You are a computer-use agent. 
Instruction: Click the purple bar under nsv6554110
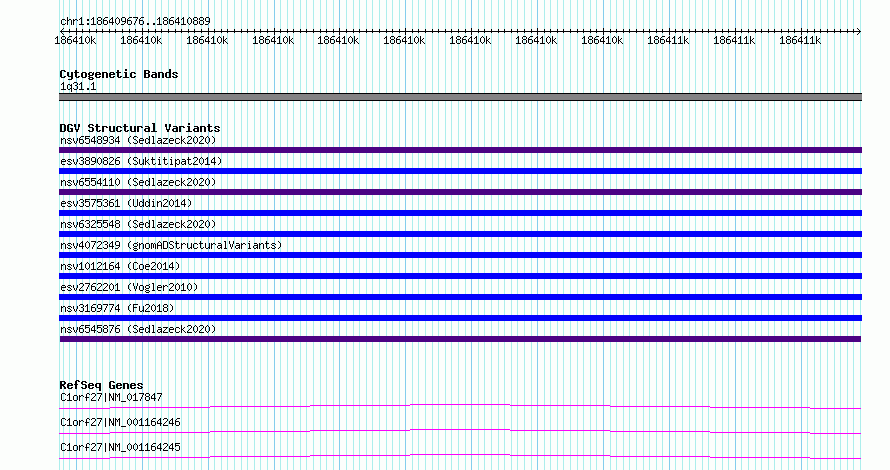pyautogui.click(x=460, y=192)
